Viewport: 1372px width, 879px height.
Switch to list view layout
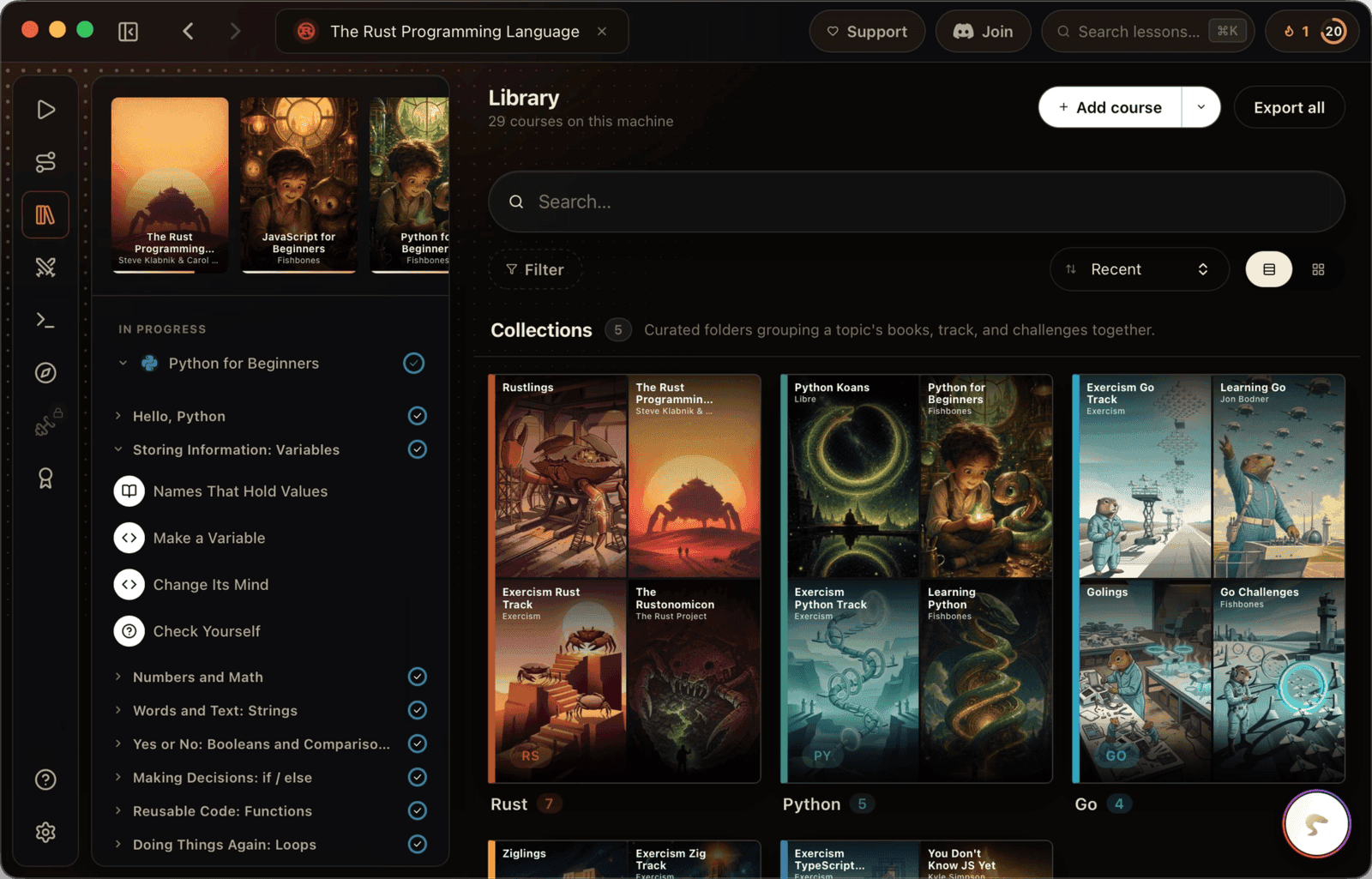[x=1269, y=269]
